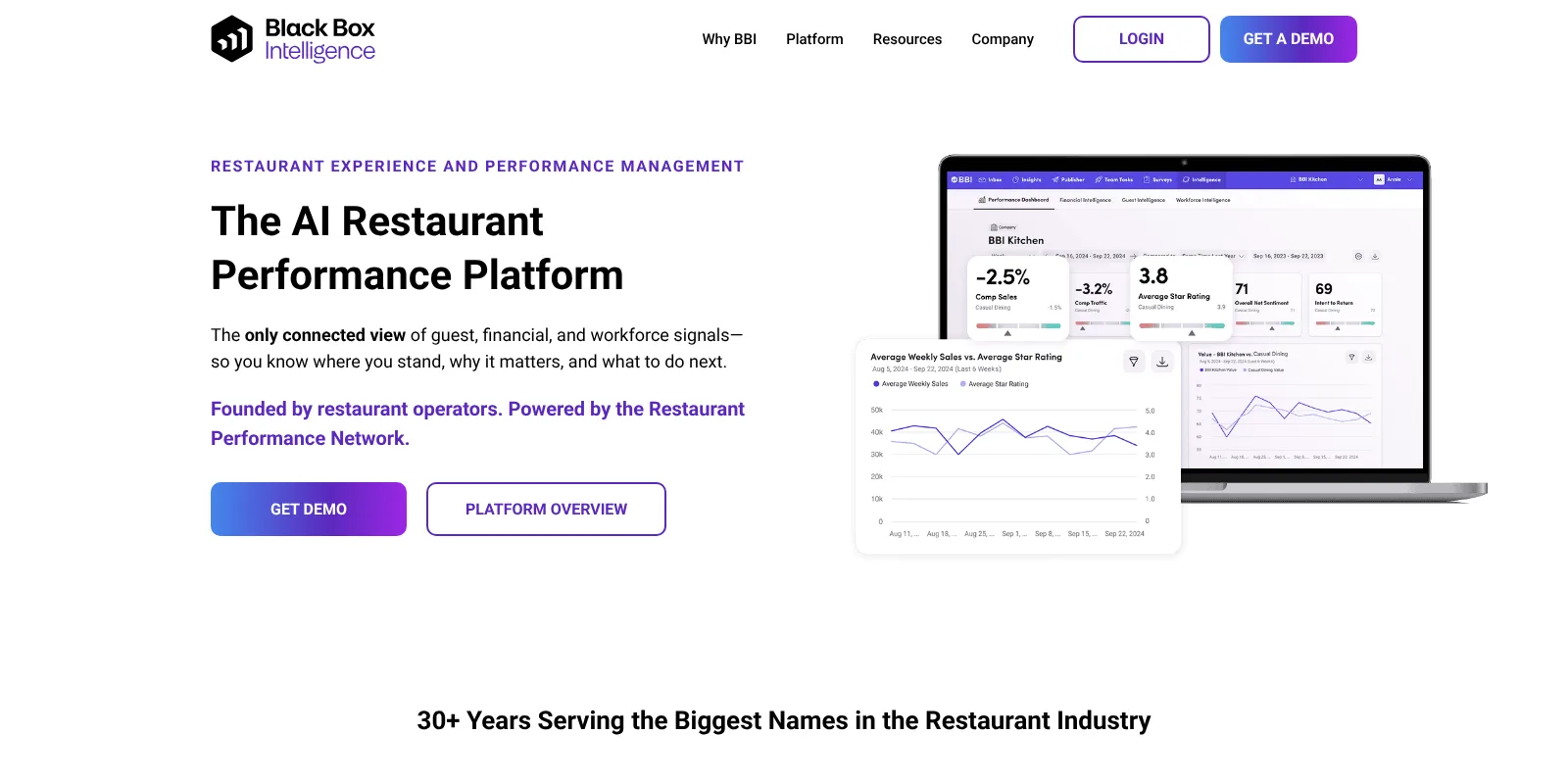This screenshot has width=1568, height=784.
Task: Click "The AI Restaurant Performance Platform" headline
Action: click(x=417, y=248)
